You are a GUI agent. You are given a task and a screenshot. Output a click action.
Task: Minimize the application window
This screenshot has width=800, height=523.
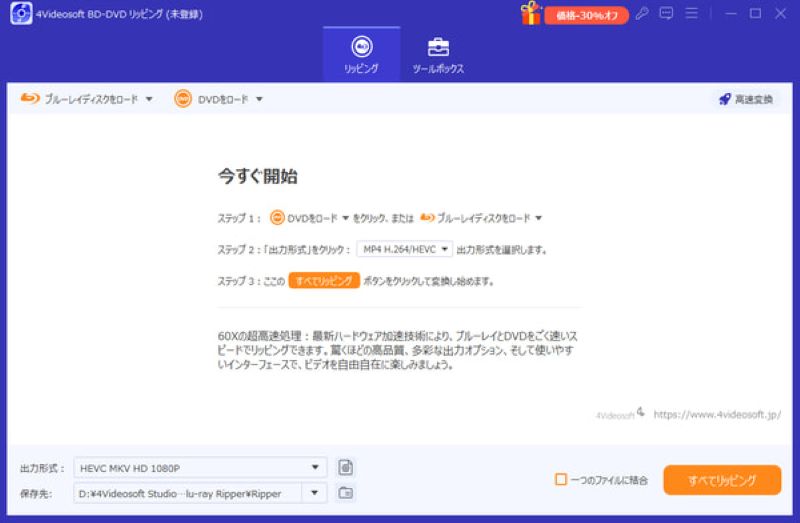tap(731, 14)
